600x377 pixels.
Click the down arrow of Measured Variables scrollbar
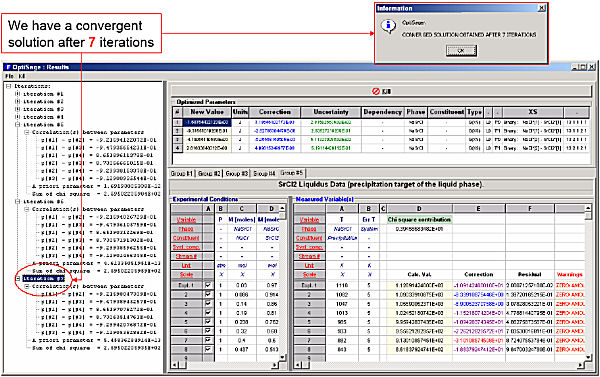589,357
